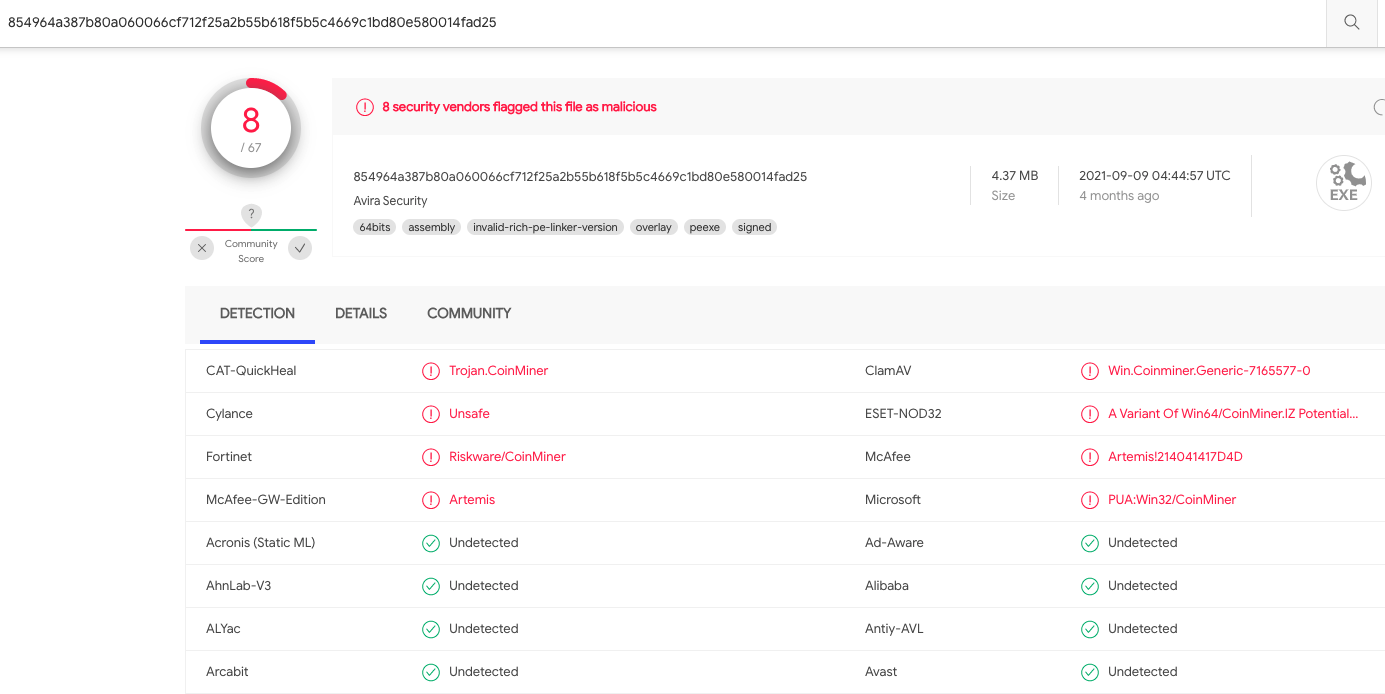This screenshot has width=1385, height=694.
Task: Click the warning icon in the malicious banner
Action: (x=365, y=107)
